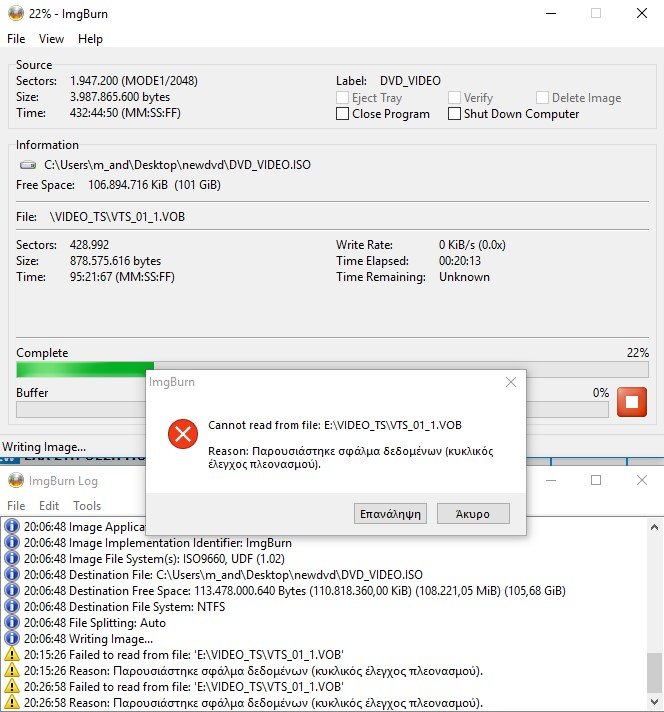Click the Time Remaining value Unknown
The image size is (664, 712).
pos(464,277)
